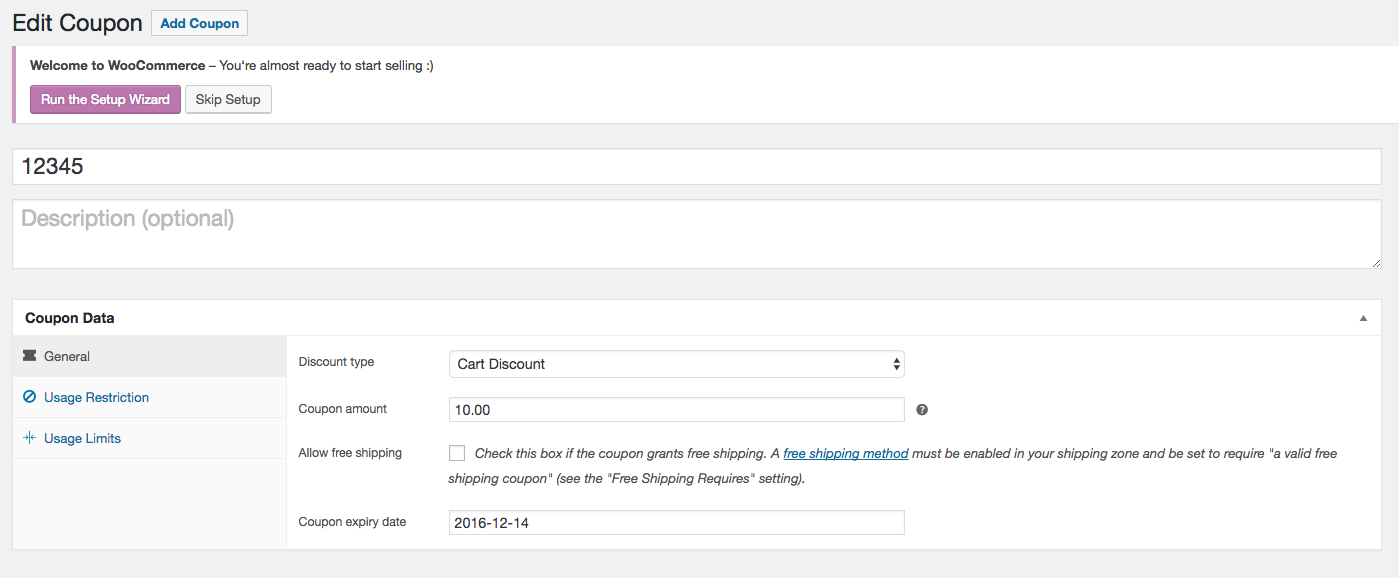
Task: Click the description box resize handle
Action: tap(1375, 263)
